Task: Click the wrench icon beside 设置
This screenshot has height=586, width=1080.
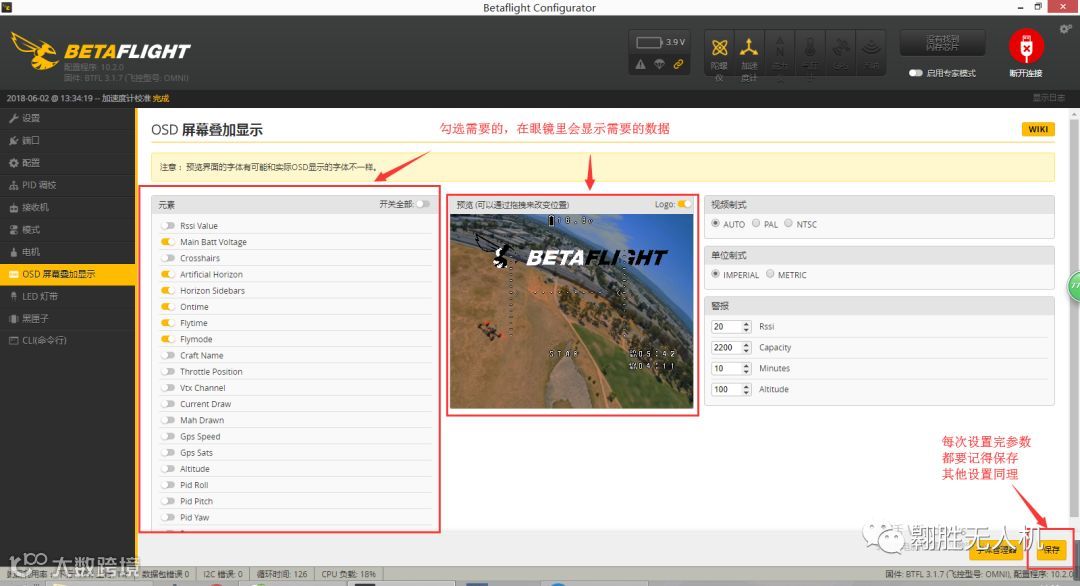Action: tap(13, 118)
